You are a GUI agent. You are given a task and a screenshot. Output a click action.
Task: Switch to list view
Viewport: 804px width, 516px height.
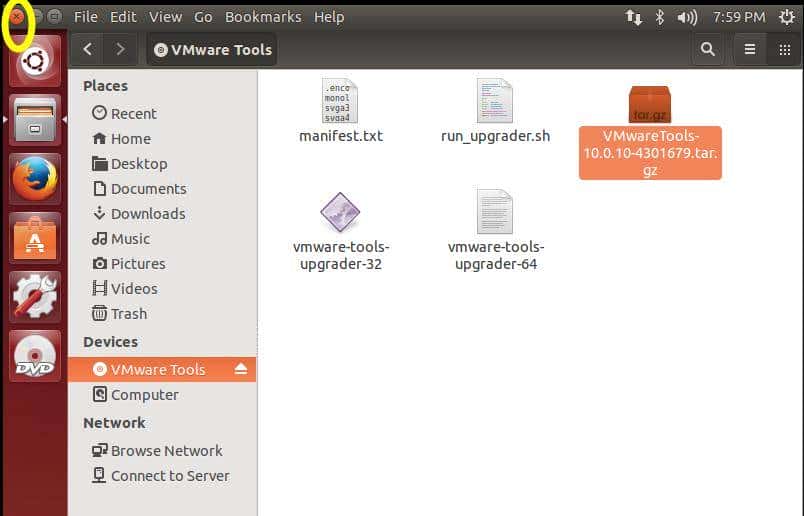pos(750,49)
